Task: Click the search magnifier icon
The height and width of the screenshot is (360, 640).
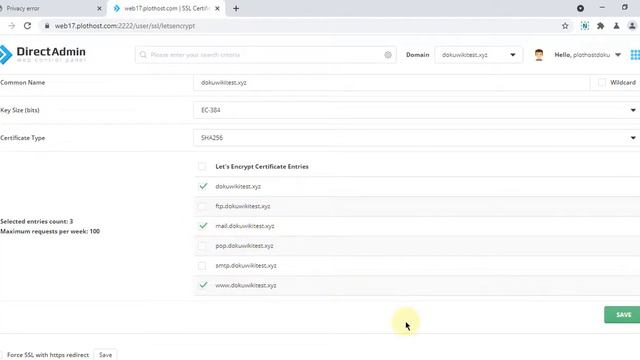Action: [x=143, y=55]
